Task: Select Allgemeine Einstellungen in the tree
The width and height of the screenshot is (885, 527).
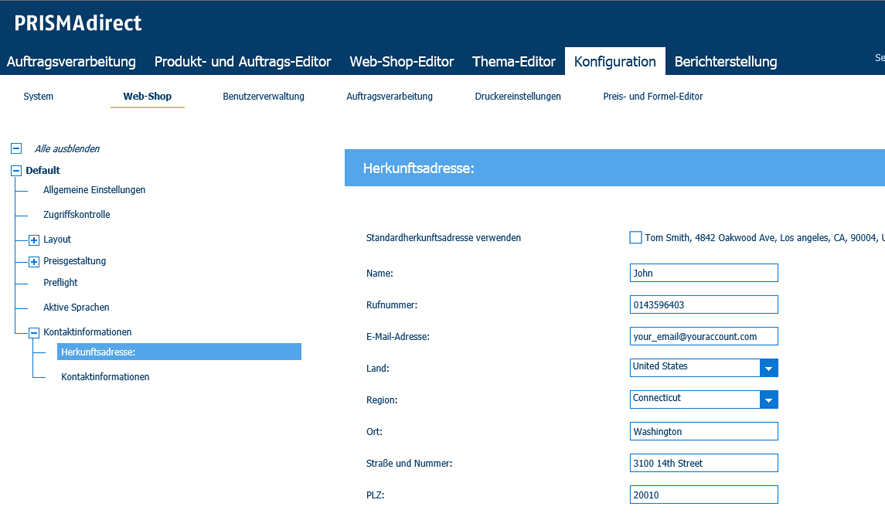Action: [94, 190]
